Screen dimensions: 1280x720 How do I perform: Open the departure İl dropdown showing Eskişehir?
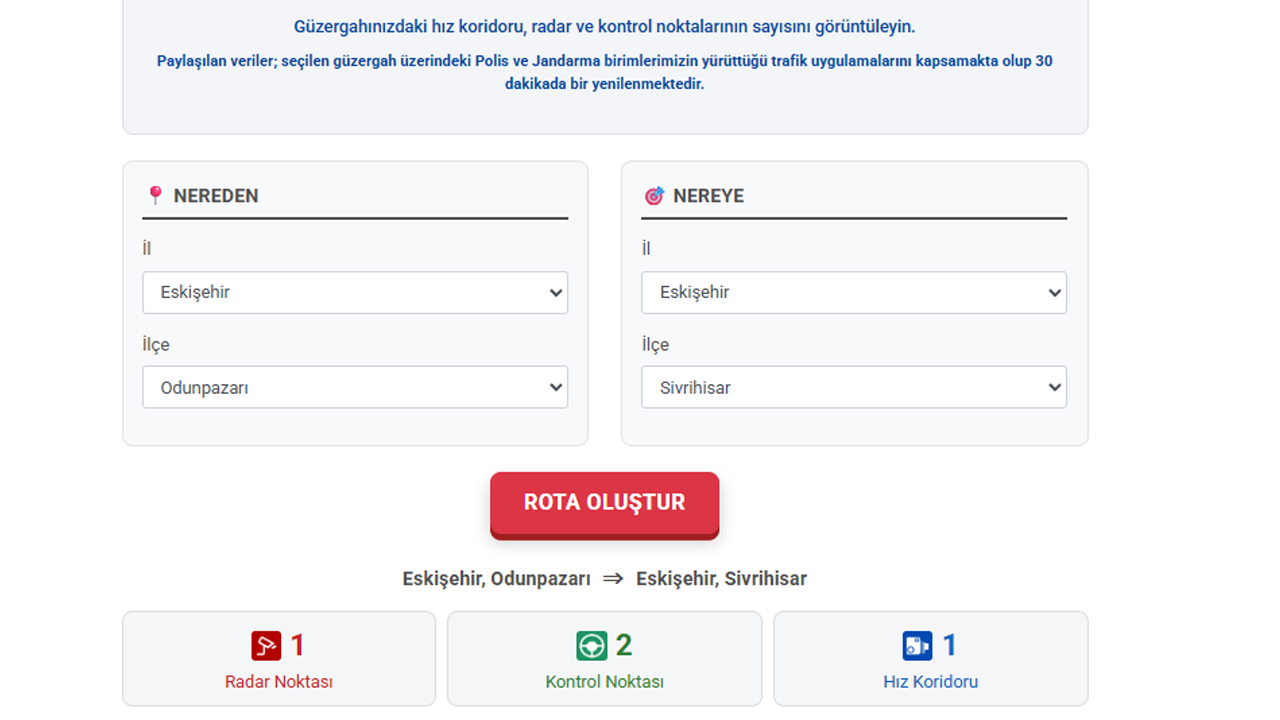pyautogui.click(x=355, y=292)
